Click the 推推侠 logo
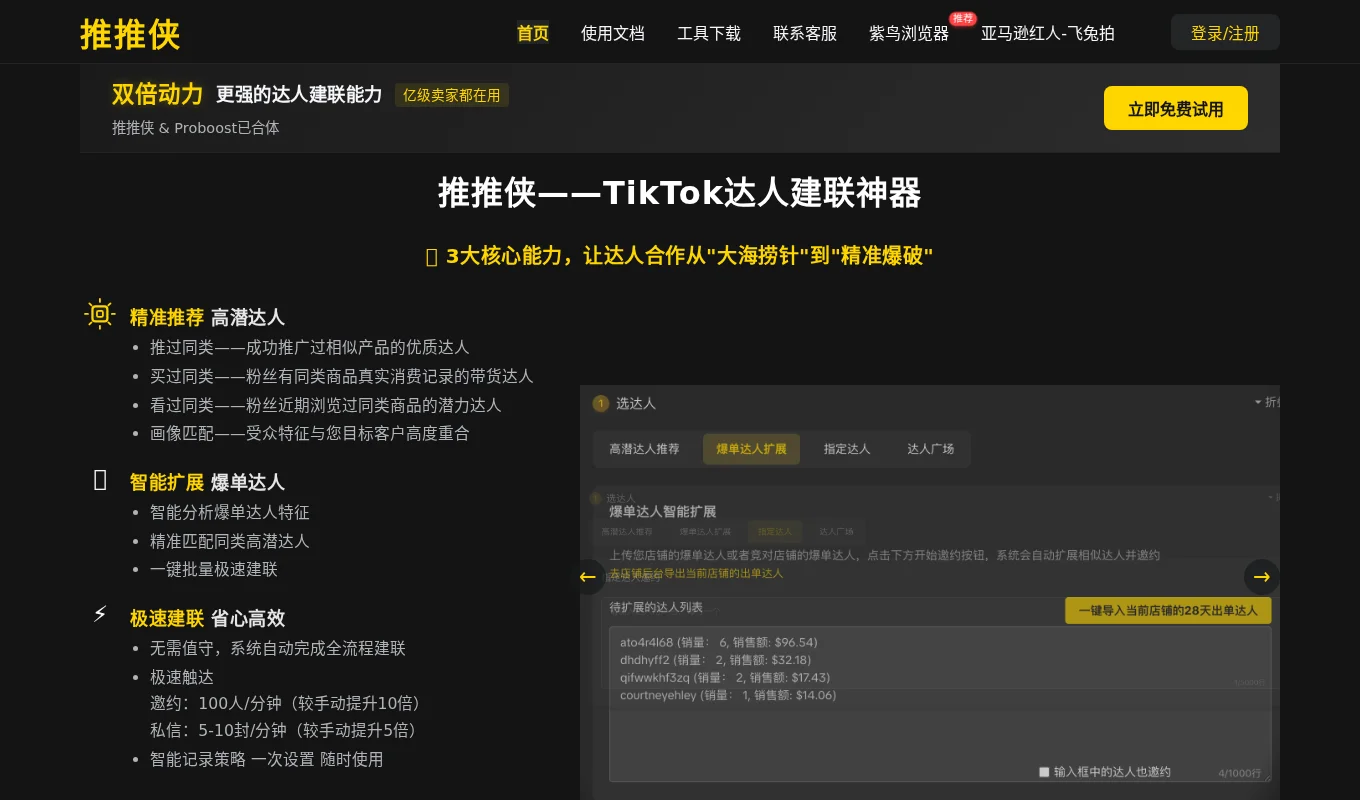Screen dimensions: 1360x800 [129, 33]
